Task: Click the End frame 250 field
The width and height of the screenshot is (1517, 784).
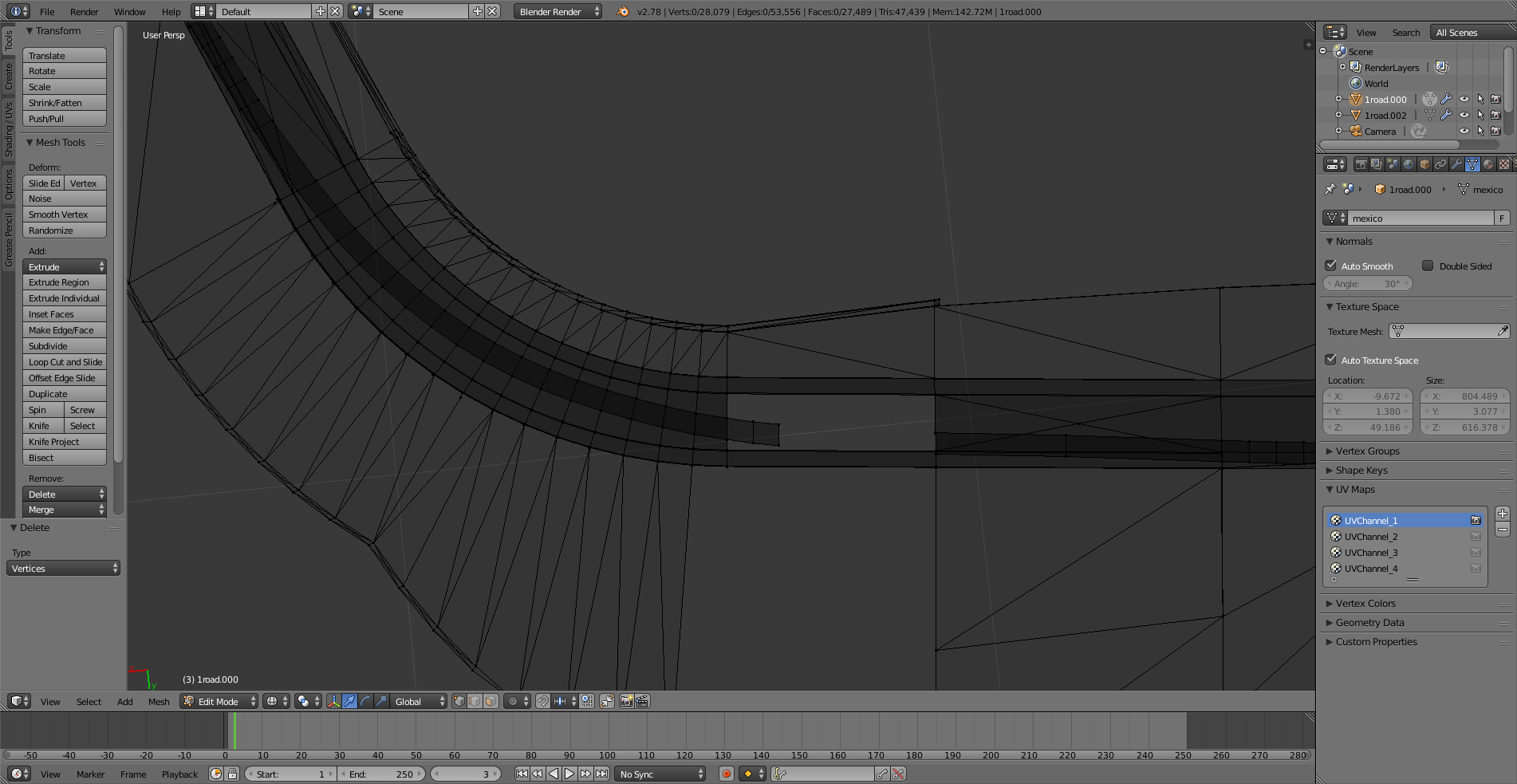Action: click(x=381, y=774)
